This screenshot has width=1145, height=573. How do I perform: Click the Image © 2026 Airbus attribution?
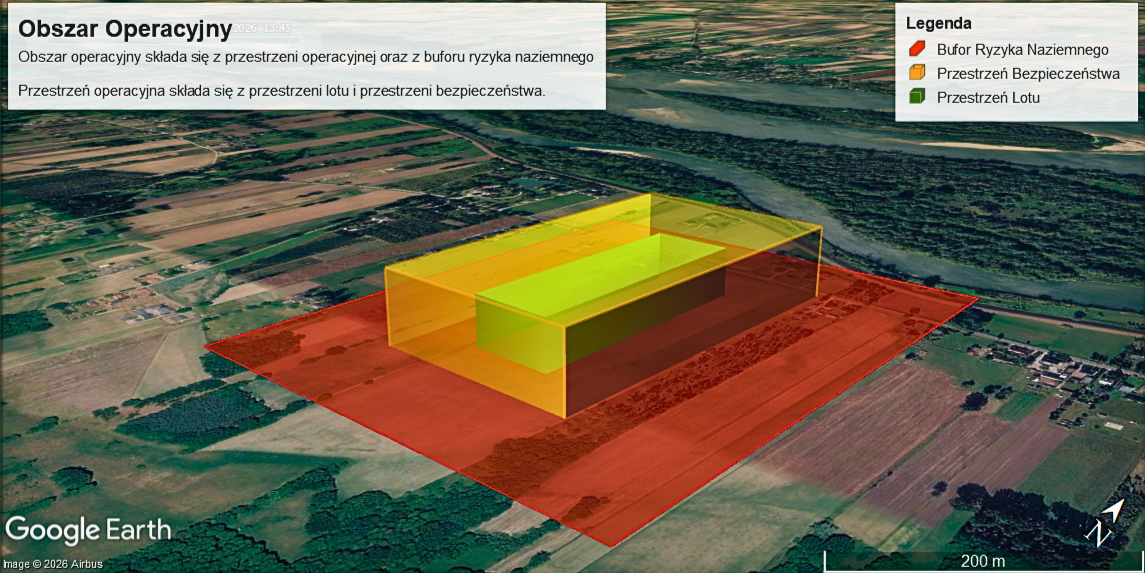click(52, 564)
